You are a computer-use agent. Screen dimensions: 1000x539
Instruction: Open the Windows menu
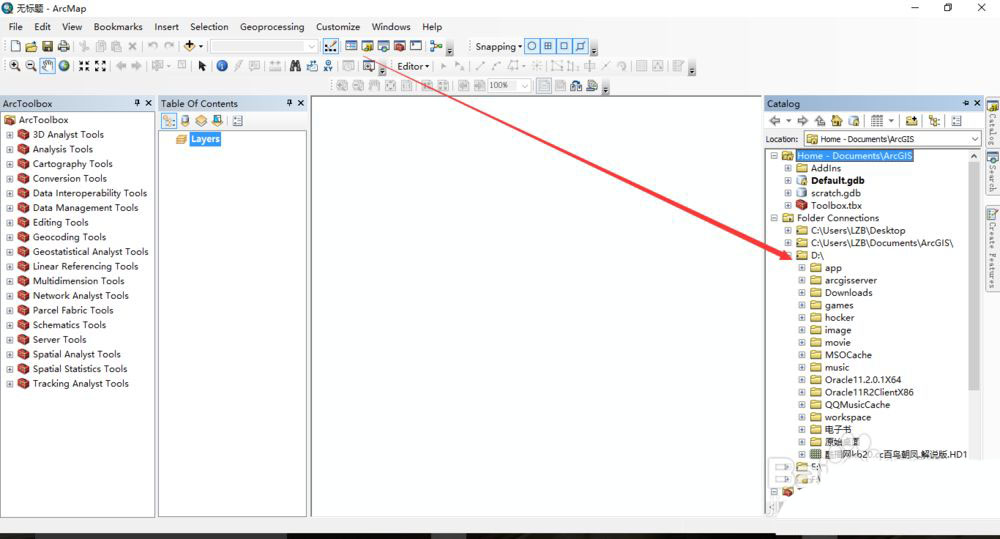[391, 27]
